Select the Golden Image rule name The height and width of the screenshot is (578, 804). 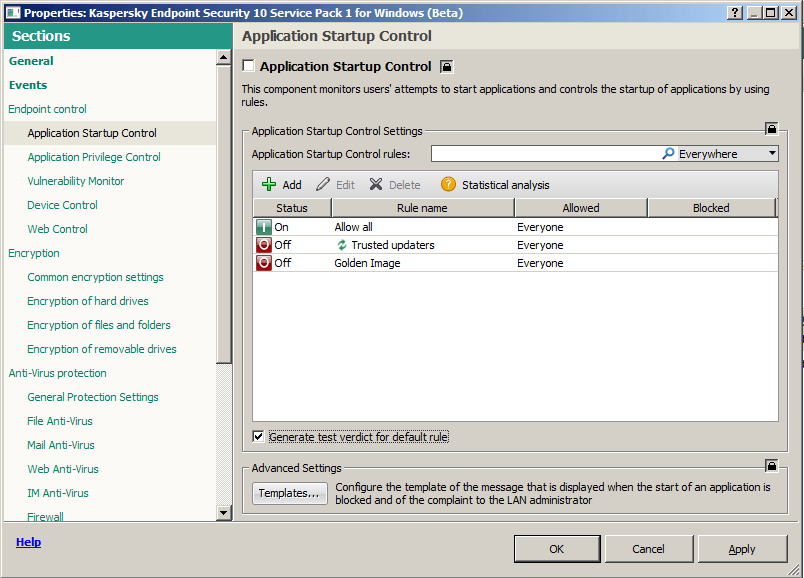tap(367, 263)
